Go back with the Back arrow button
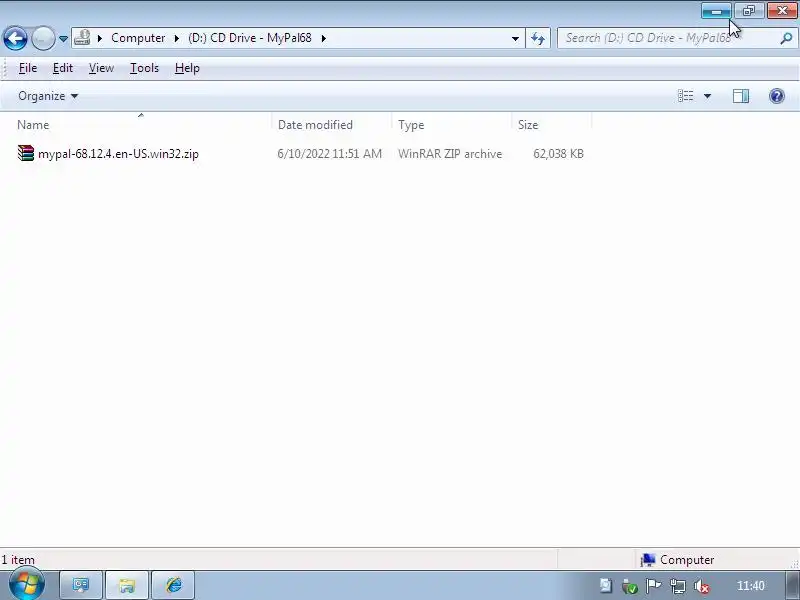The image size is (800, 600). tap(15, 38)
